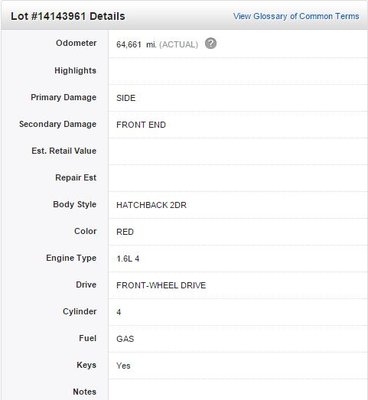Click the Lot #14143961 Details heading
Viewport: 368px width, 400px height.
coord(68,16)
